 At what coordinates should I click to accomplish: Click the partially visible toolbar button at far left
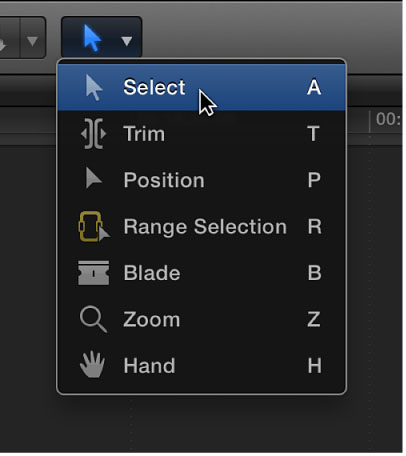(9, 37)
